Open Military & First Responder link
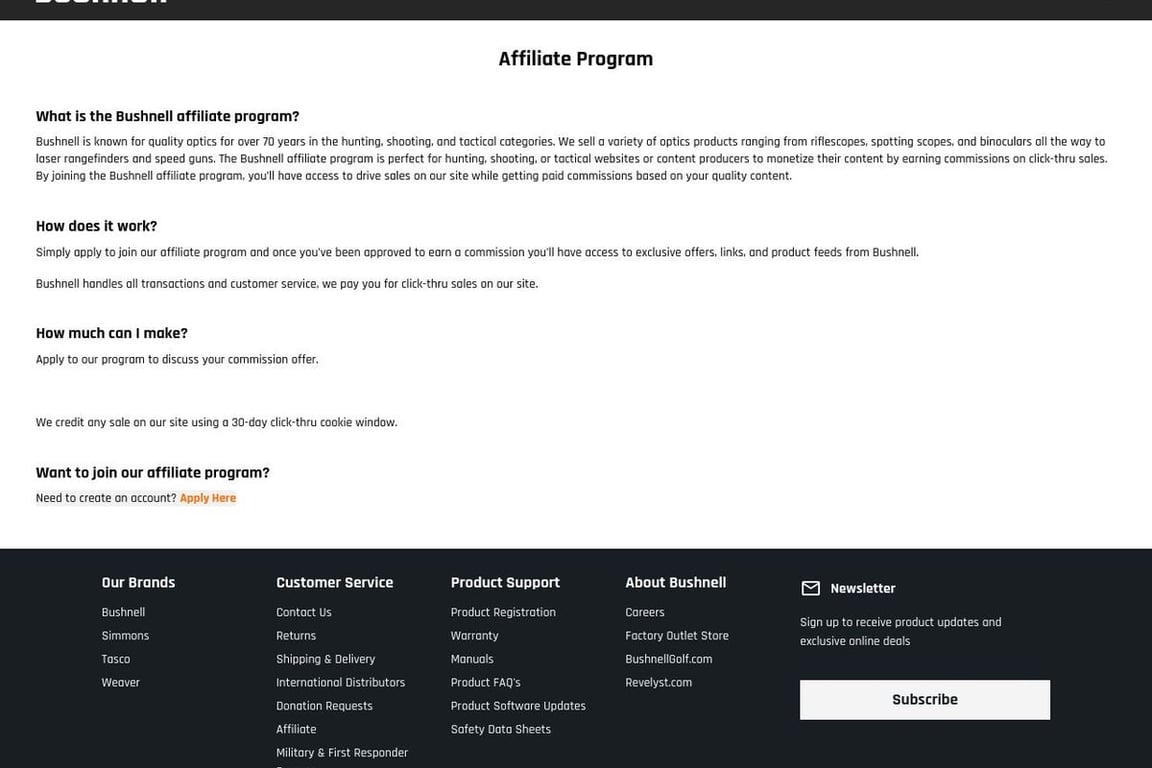The image size is (1152, 768). click(342, 753)
